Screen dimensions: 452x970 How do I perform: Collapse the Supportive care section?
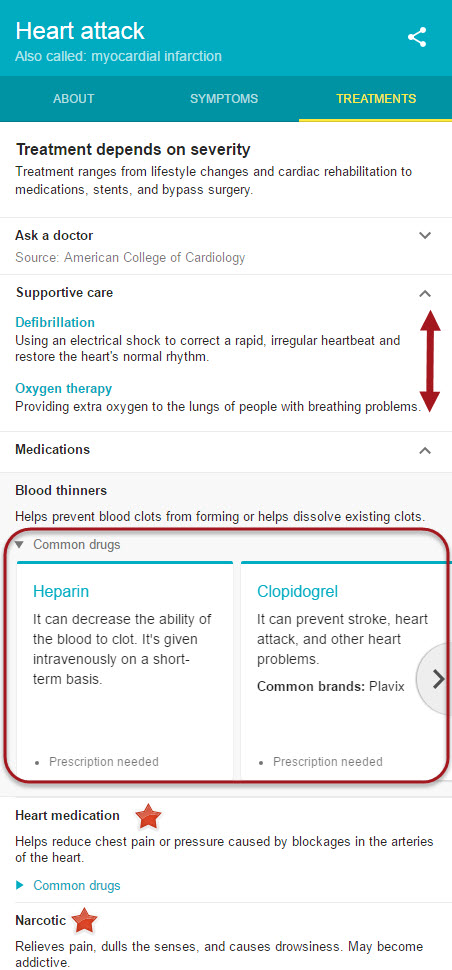[425, 294]
